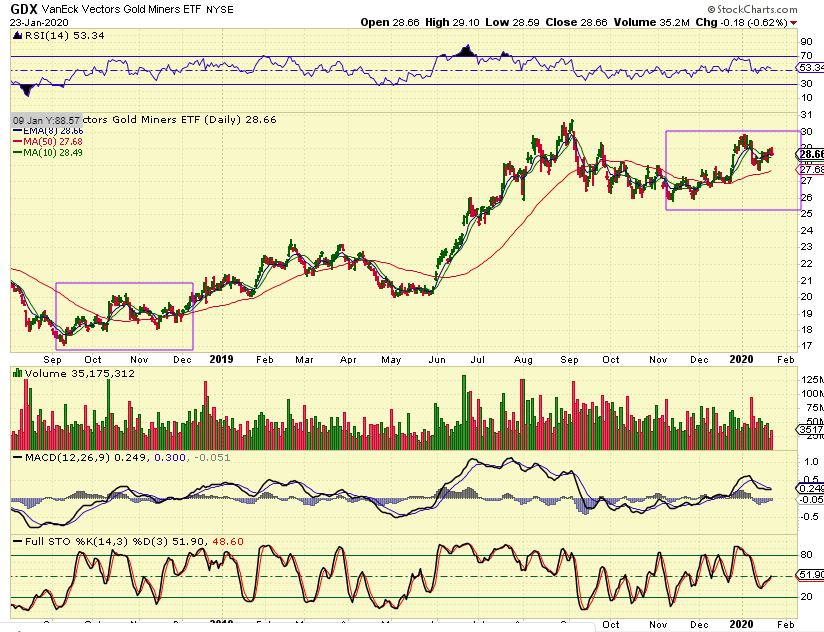Click the RSI(14) legend marker icon
Viewport: 824px width, 632px height.
click(x=17, y=36)
